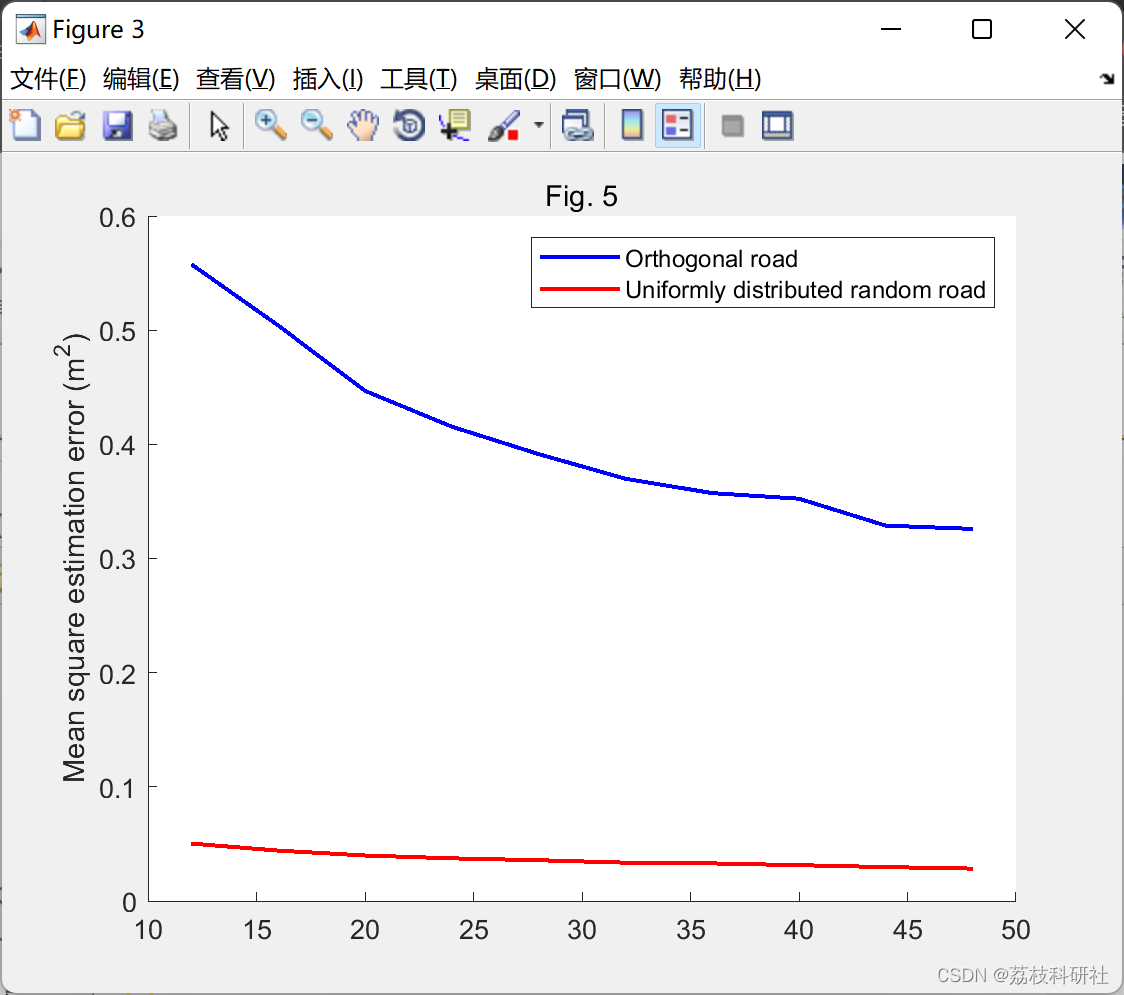Click the y-axis tick label 0.6

[x=117, y=218]
